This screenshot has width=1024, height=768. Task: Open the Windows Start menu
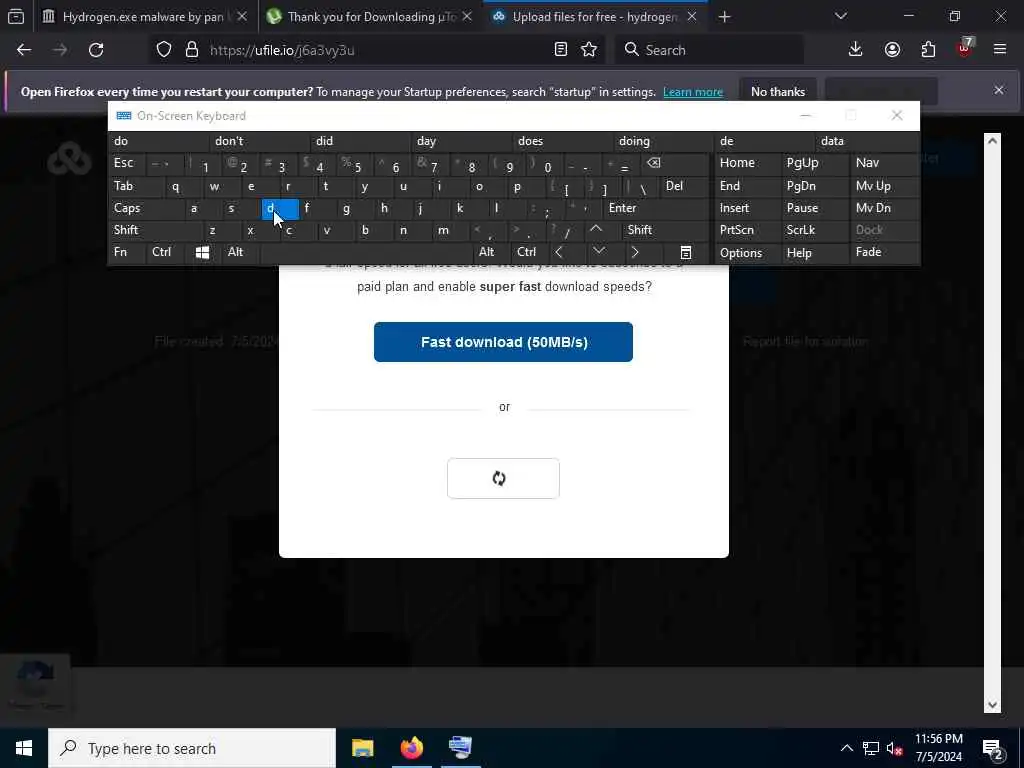[24, 748]
